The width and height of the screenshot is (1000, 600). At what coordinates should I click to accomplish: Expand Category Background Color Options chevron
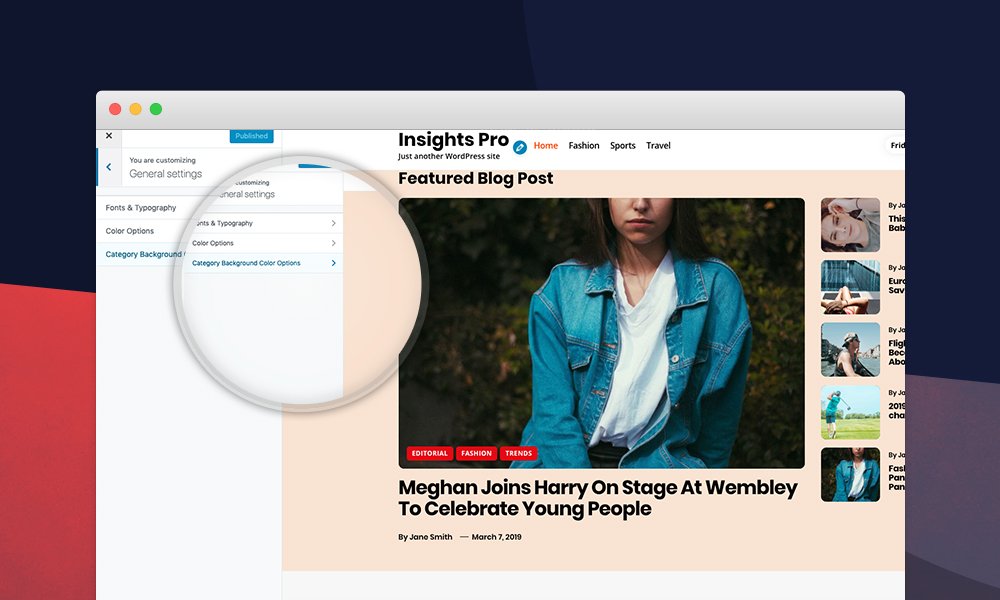[334, 263]
